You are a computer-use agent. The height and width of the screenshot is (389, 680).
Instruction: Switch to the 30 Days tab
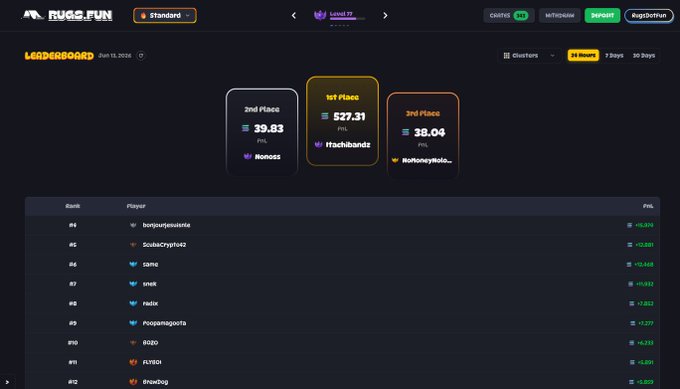point(644,56)
